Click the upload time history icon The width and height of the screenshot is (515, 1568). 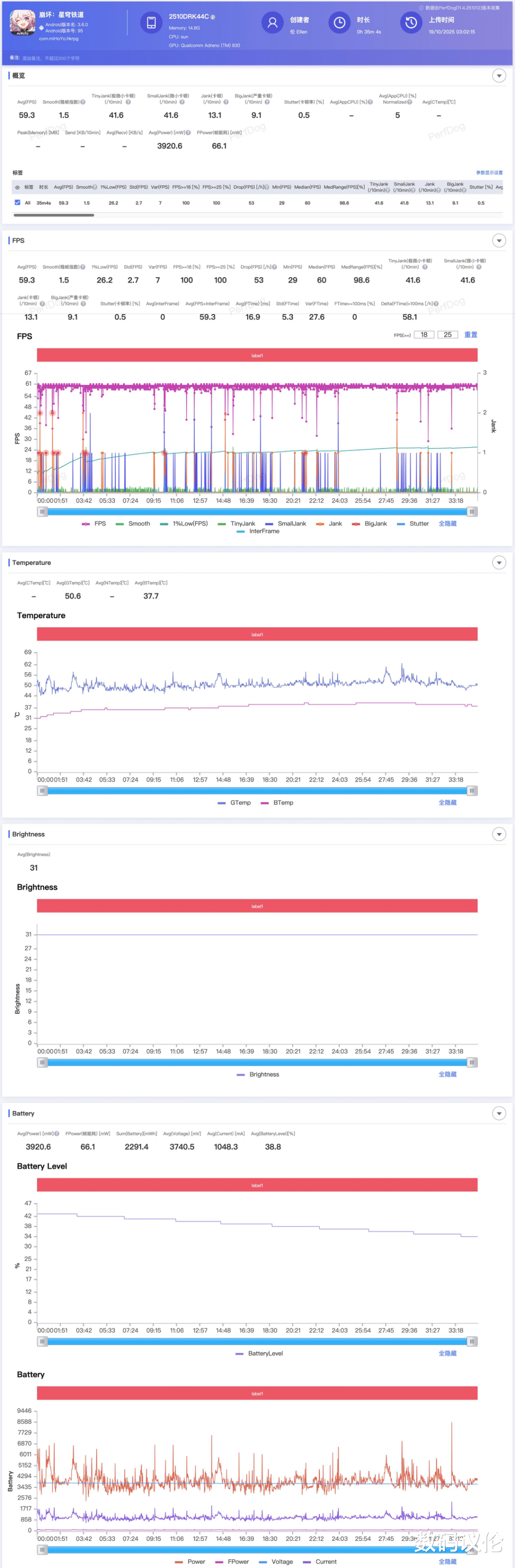(411, 22)
